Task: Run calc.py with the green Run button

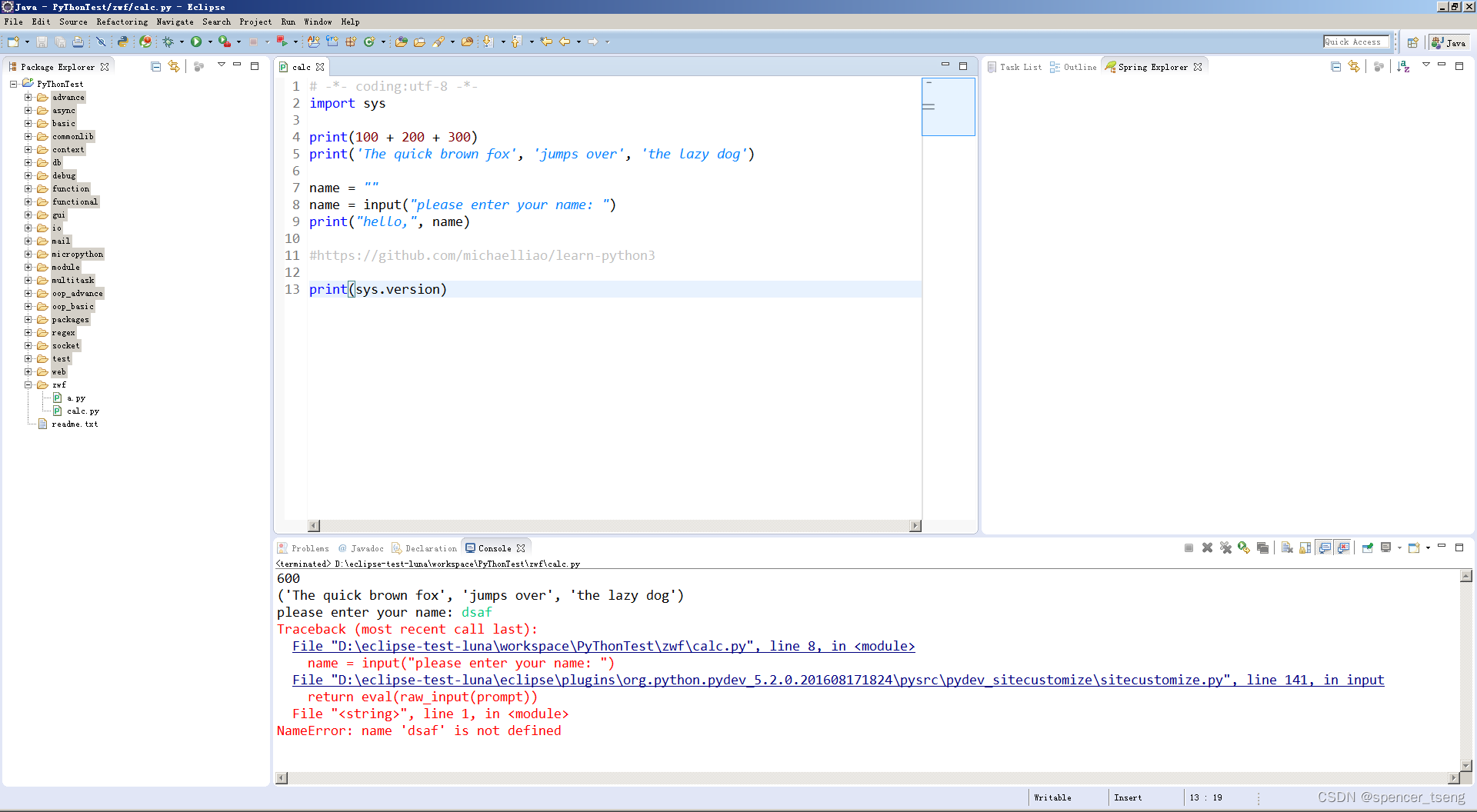Action: 196,42
